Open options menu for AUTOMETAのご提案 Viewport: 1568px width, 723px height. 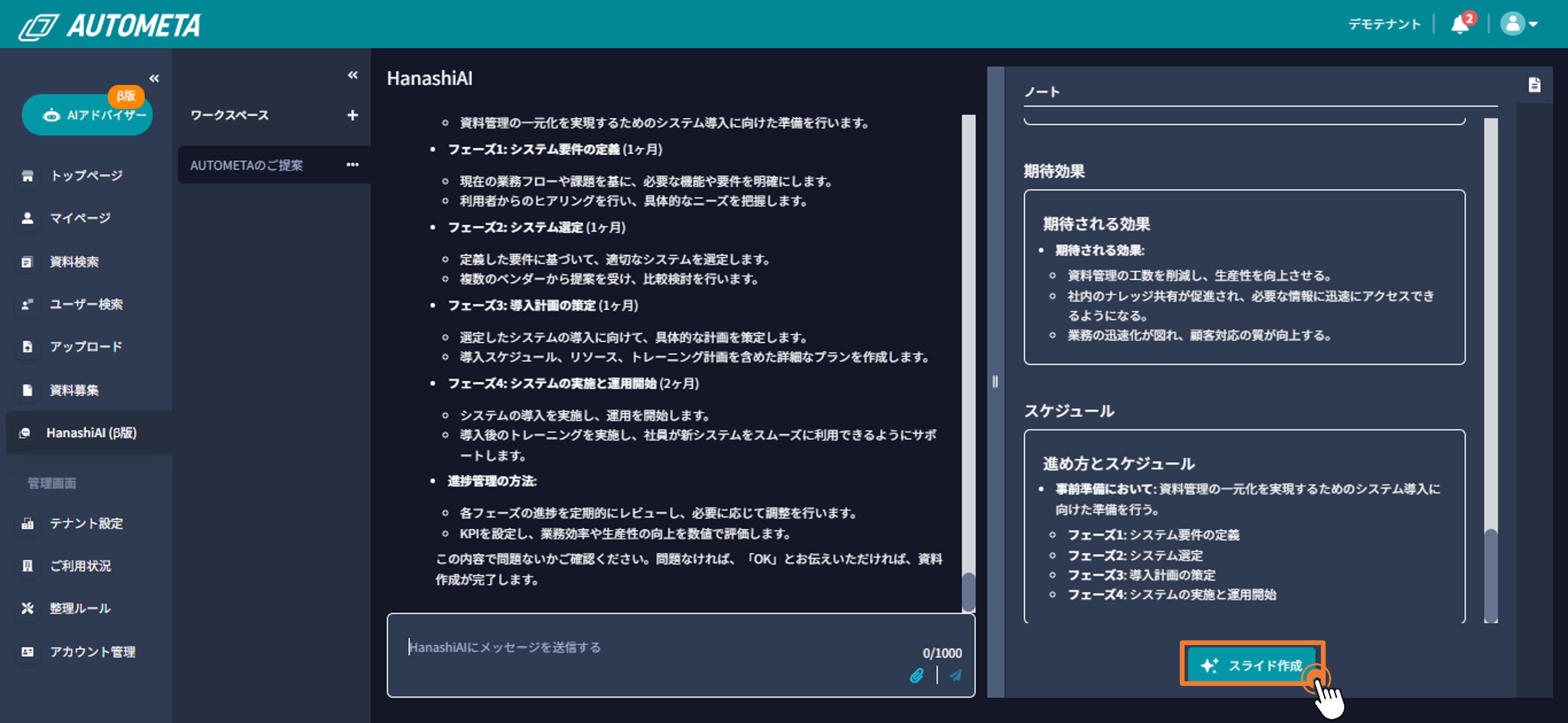coord(353,164)
